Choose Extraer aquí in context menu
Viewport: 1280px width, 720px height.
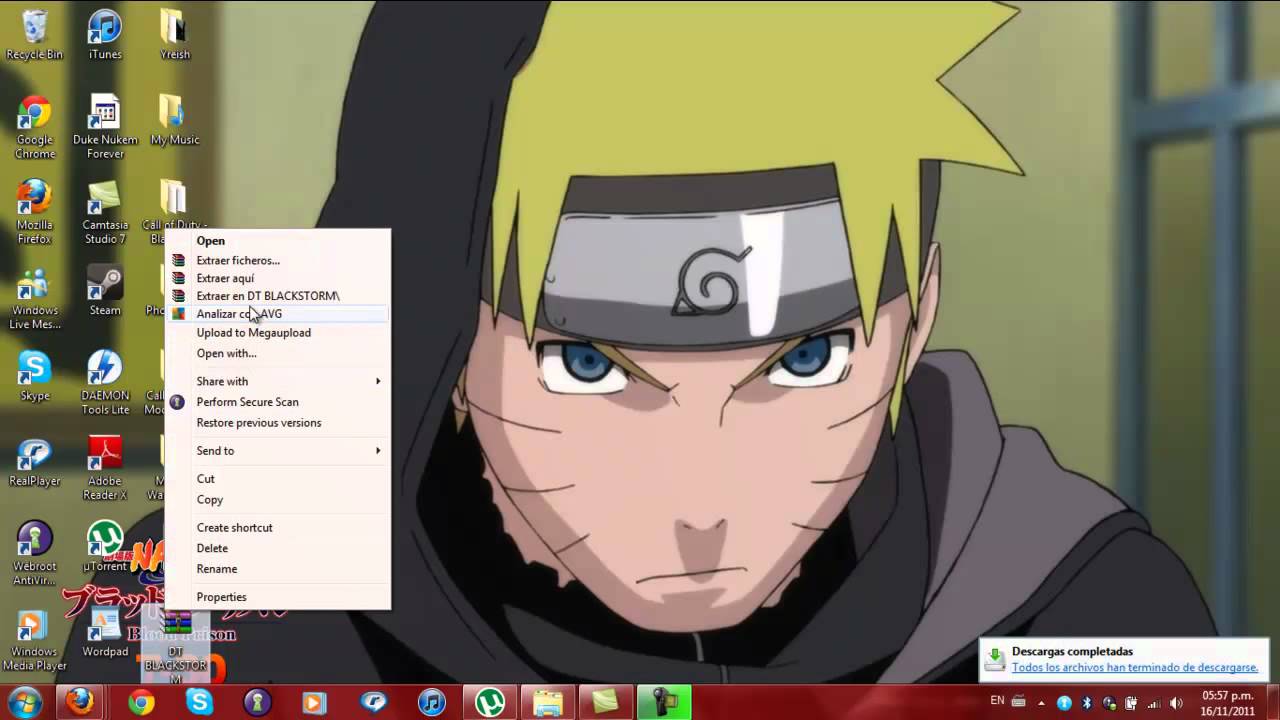click(x=278, y=278)
